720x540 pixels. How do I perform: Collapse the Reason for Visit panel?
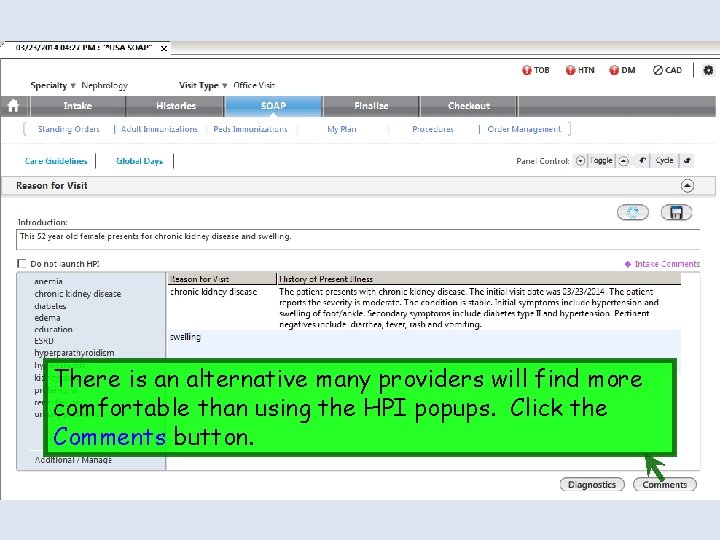687,186
